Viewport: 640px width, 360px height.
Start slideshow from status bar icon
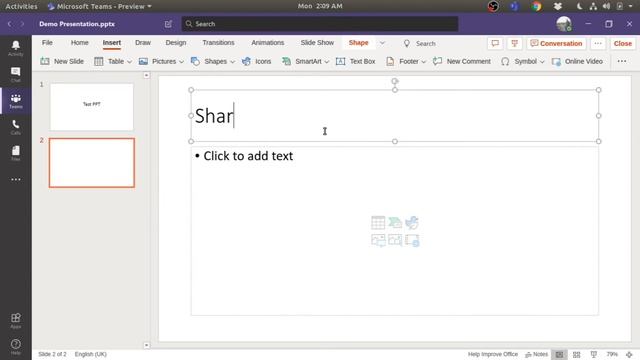593,355
